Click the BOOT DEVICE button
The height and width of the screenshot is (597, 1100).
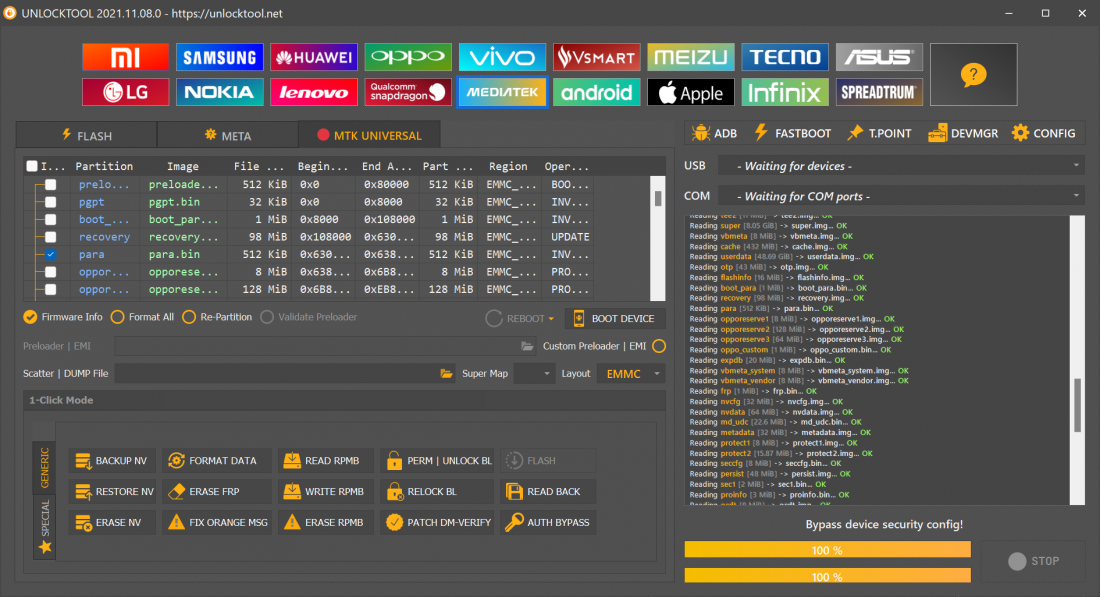(615, 318)
